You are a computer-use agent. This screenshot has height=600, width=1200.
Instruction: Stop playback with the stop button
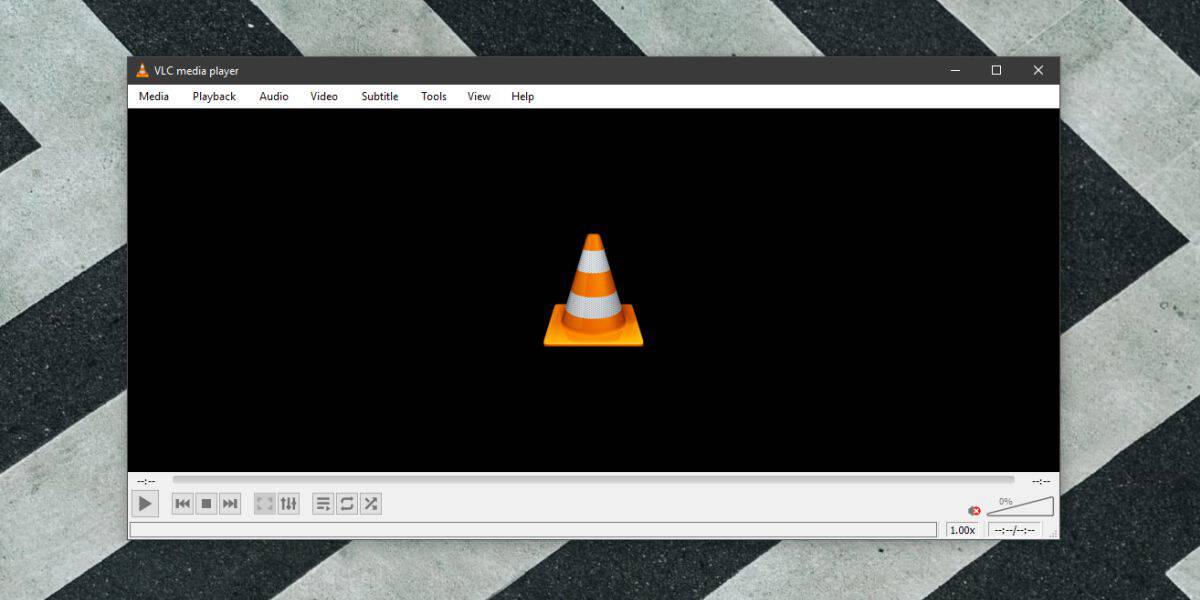206,503
